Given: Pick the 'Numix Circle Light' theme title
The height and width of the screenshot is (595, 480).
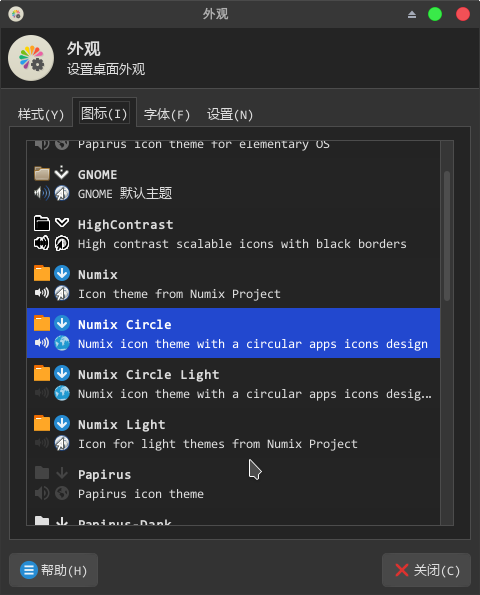Looking at the screenshot, I should point(148,375).
